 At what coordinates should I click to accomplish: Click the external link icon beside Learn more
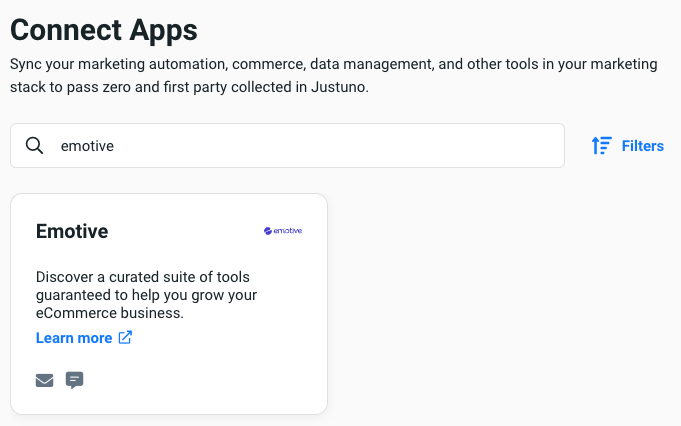point(125,338)
